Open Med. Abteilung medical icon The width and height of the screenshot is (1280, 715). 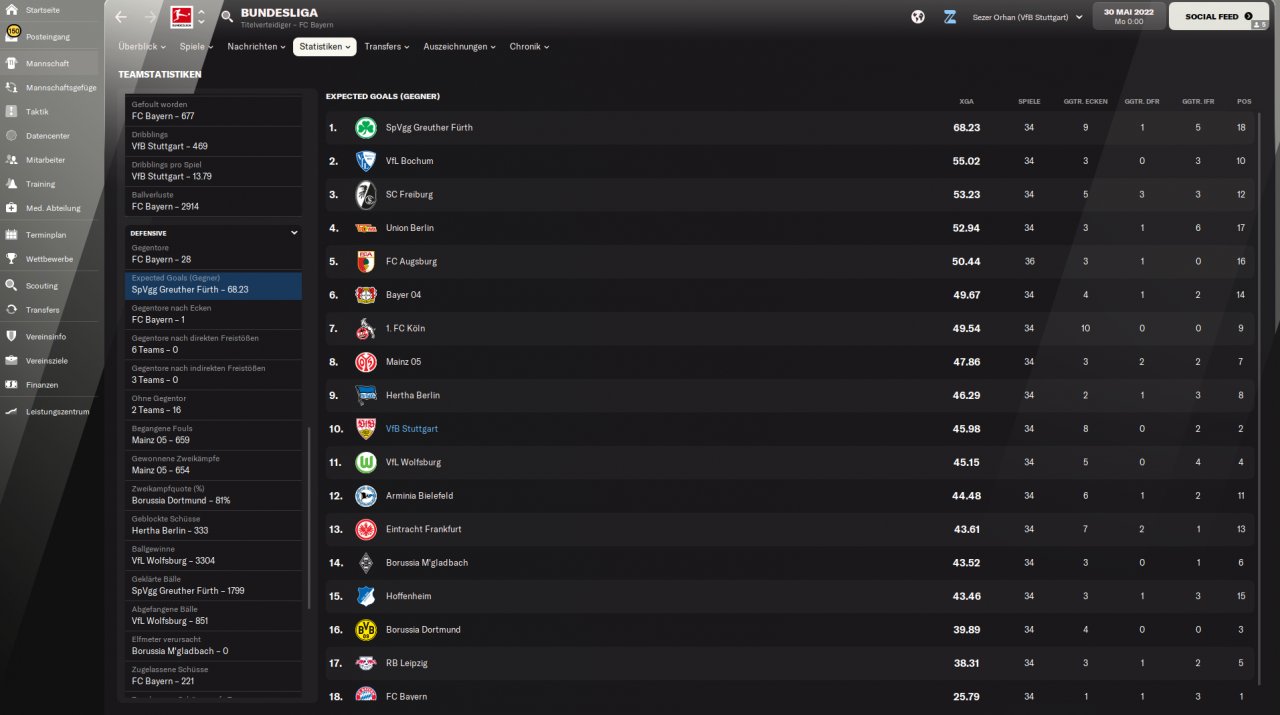click(12, 208)
